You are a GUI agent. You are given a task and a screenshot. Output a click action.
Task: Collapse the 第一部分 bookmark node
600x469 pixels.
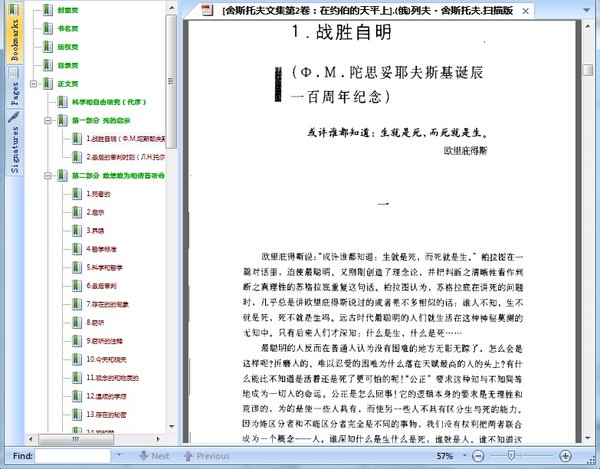(48, 121)
